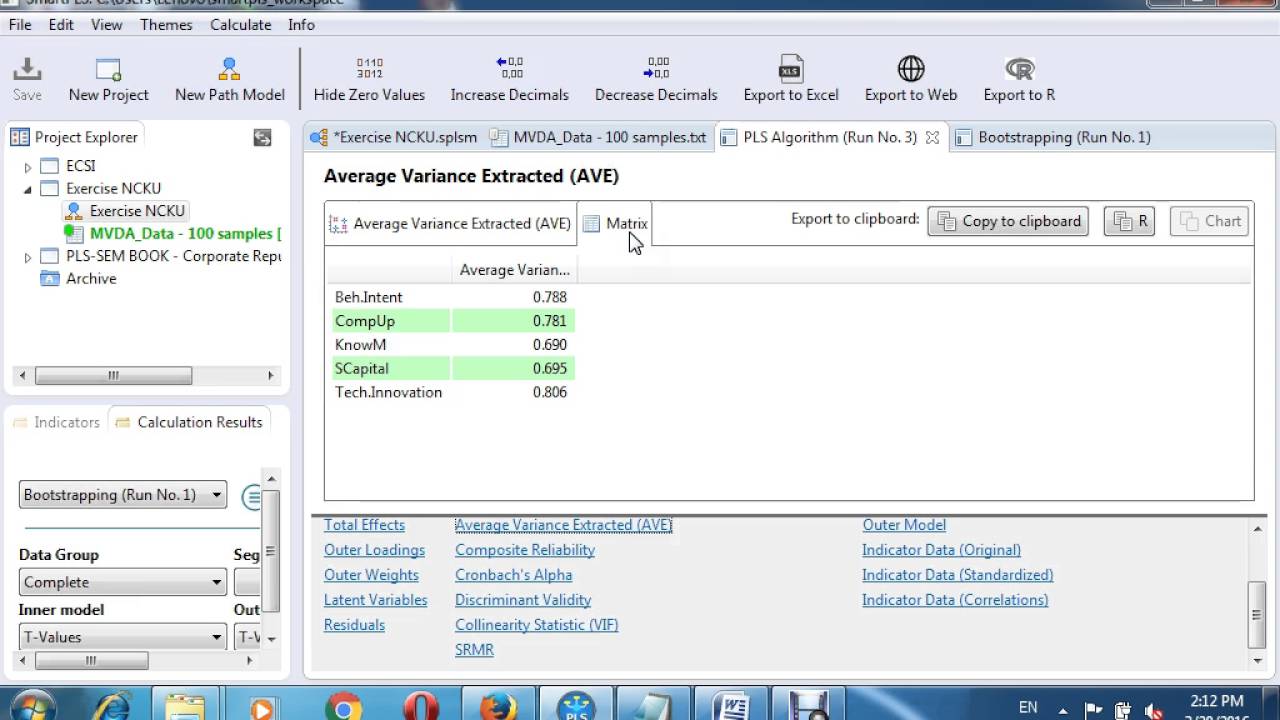Open the Outer Loadings link
Screen dimensions: 1280x720
click(x=374, y=550)
